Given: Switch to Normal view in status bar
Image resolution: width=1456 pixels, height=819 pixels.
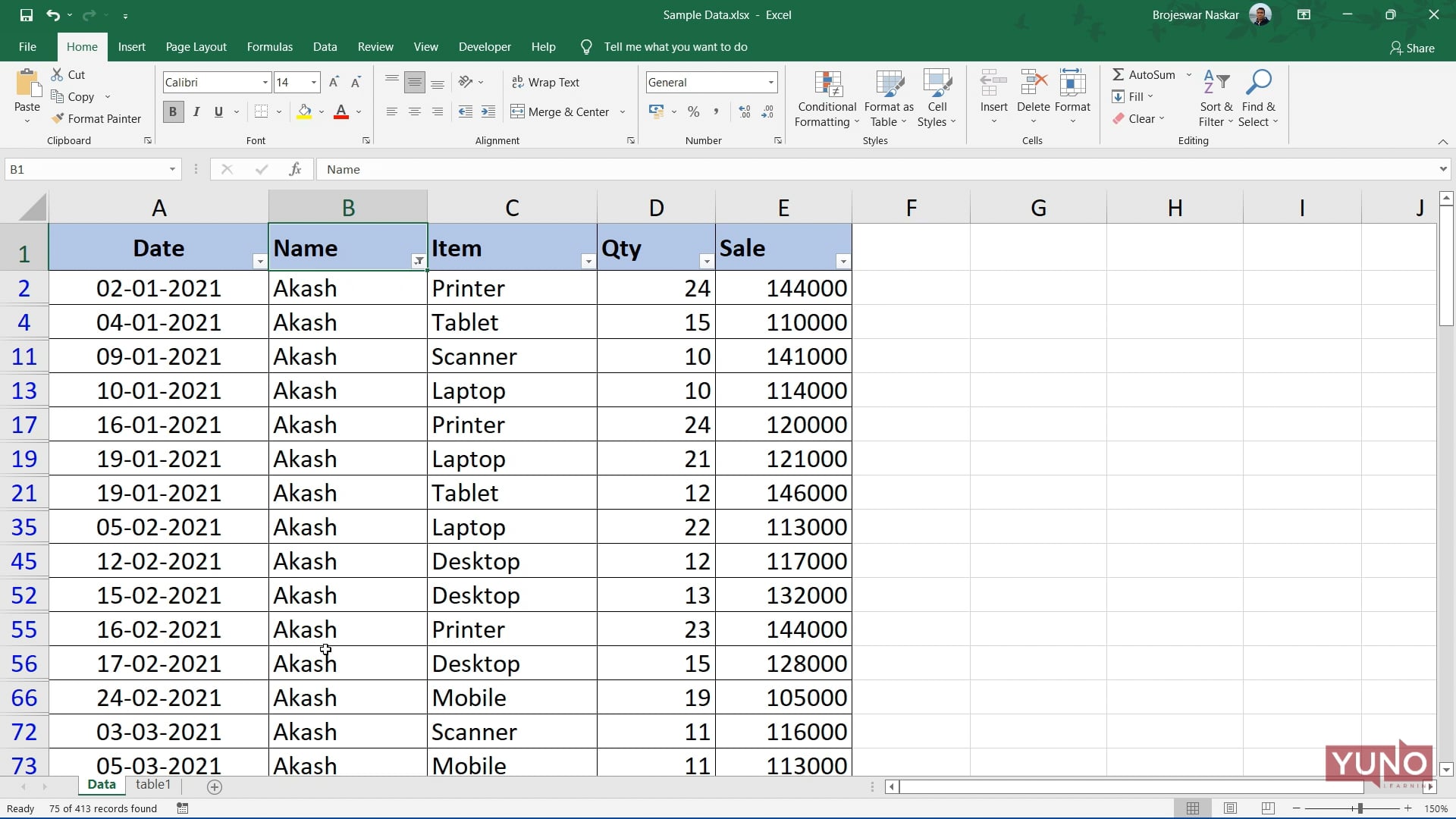Looking at the screenshot, I should point(1192,808).
